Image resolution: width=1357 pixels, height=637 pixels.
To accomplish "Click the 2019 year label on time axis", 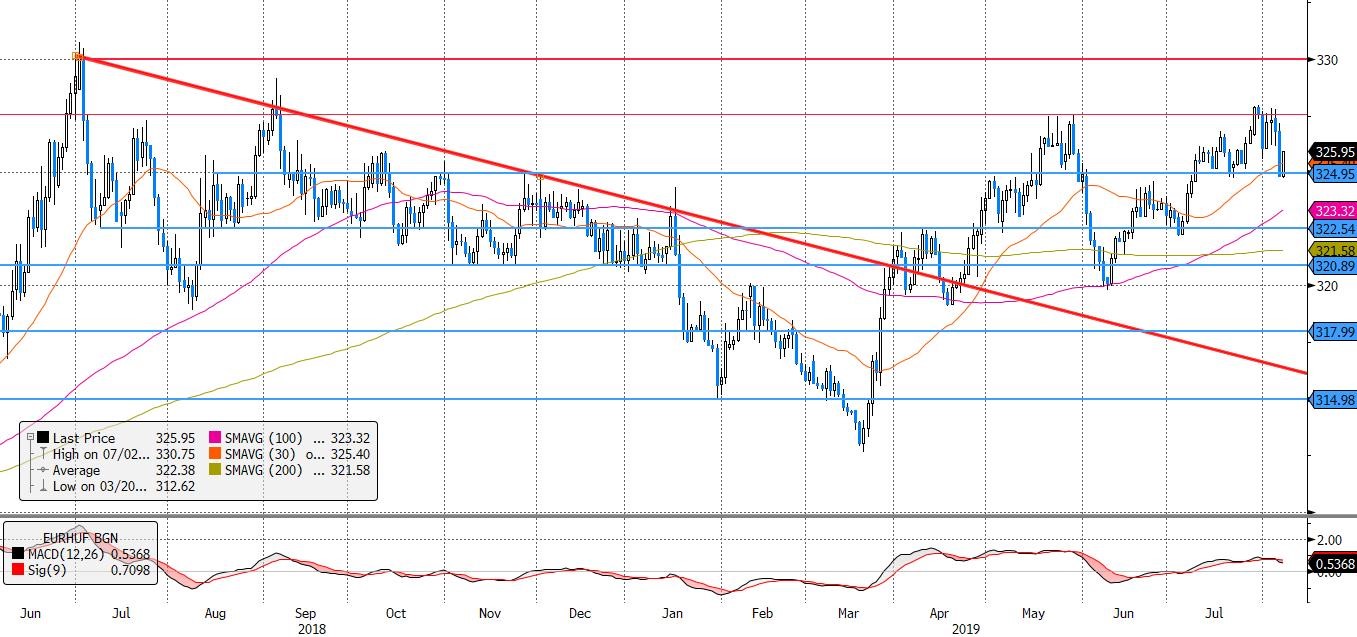I will pos(966,629).
